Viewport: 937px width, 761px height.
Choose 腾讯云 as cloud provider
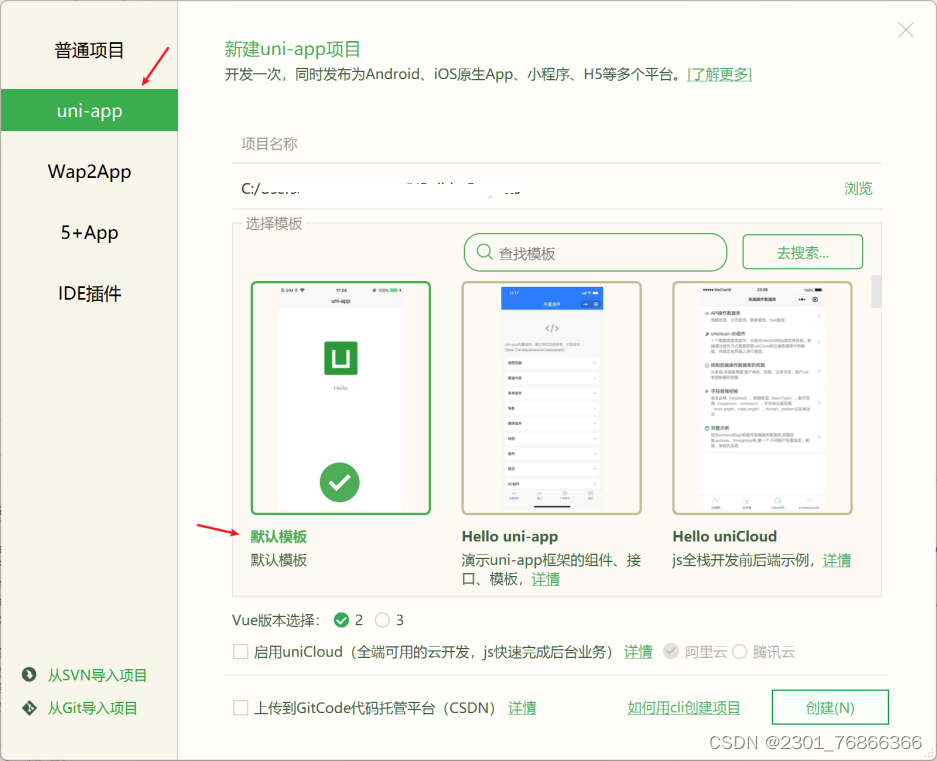tap(739, 652)
